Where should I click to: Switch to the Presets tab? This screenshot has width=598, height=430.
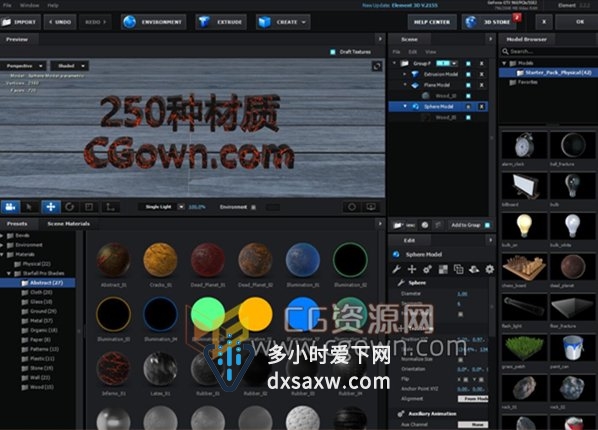click(17, 224)
